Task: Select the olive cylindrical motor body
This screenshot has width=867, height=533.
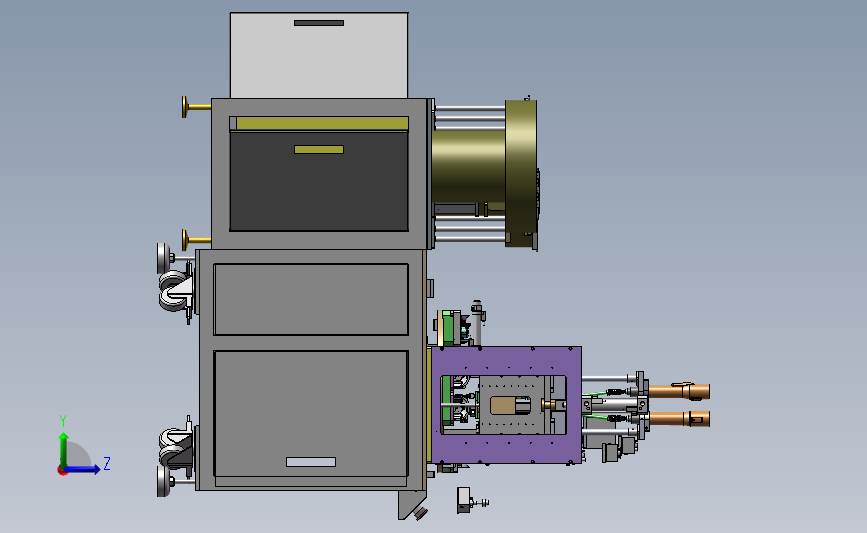Action: click(468, 166)
